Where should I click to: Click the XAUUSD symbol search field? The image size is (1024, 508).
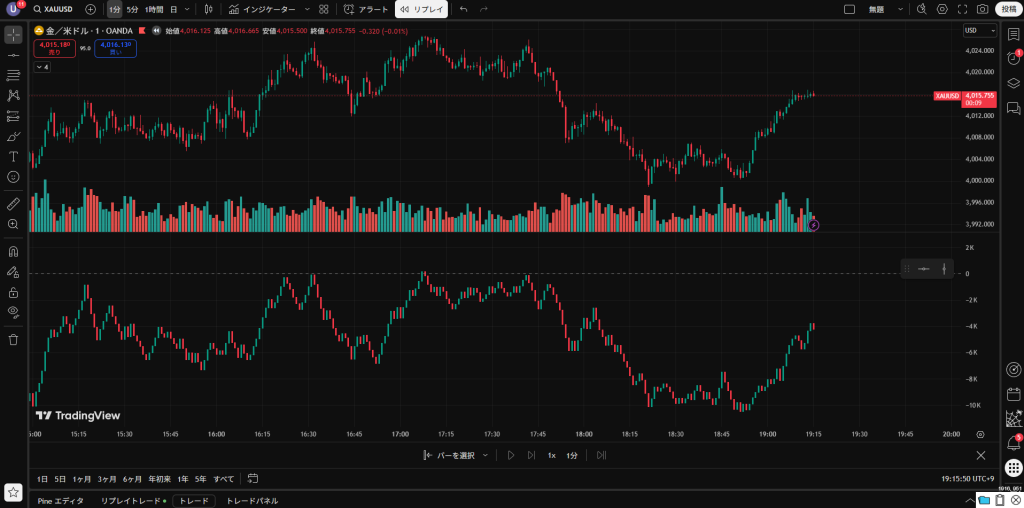56,9
